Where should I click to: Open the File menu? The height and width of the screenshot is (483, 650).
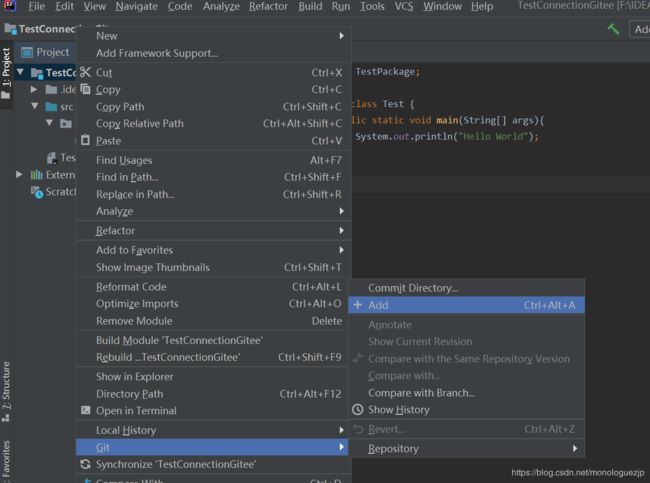[36, 6]
